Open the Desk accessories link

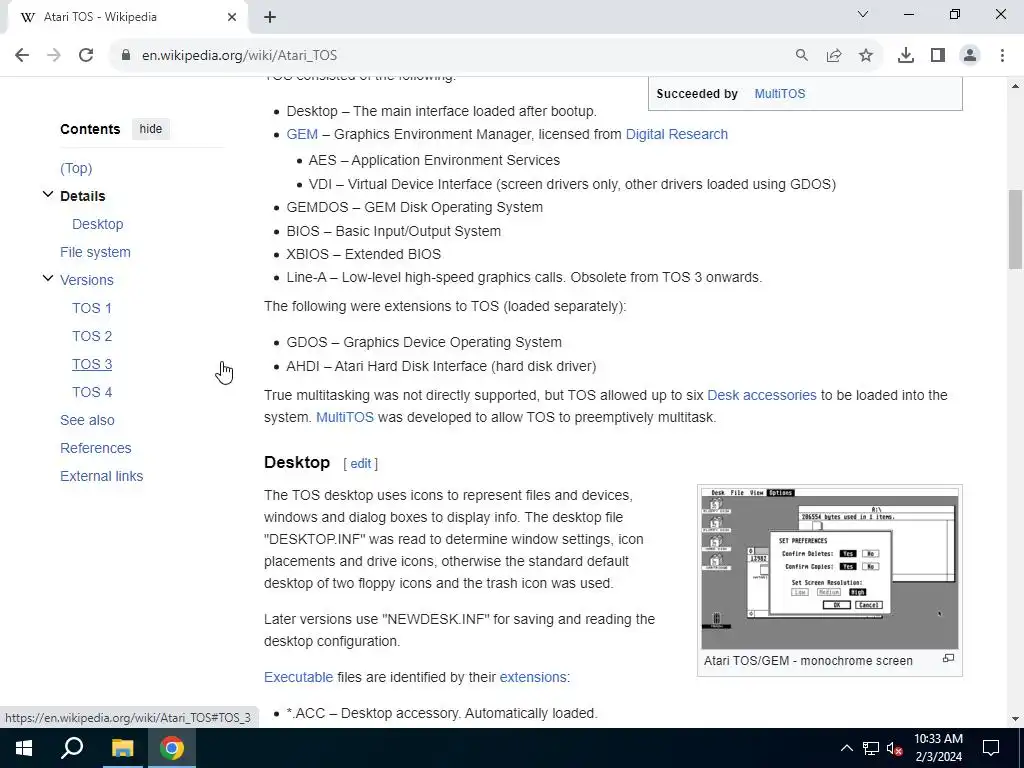(x=761, y=395)
